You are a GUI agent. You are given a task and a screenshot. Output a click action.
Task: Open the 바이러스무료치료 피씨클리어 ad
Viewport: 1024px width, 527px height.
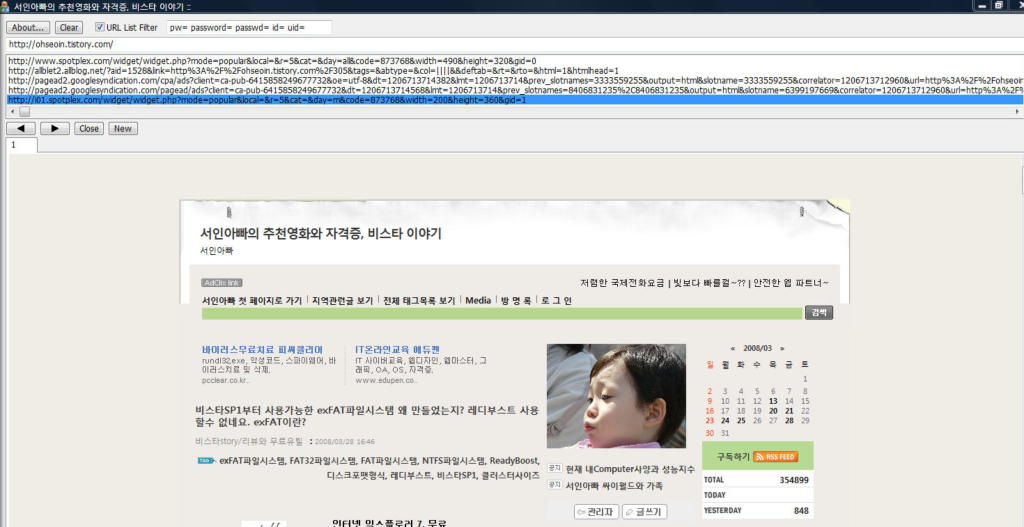263,349
